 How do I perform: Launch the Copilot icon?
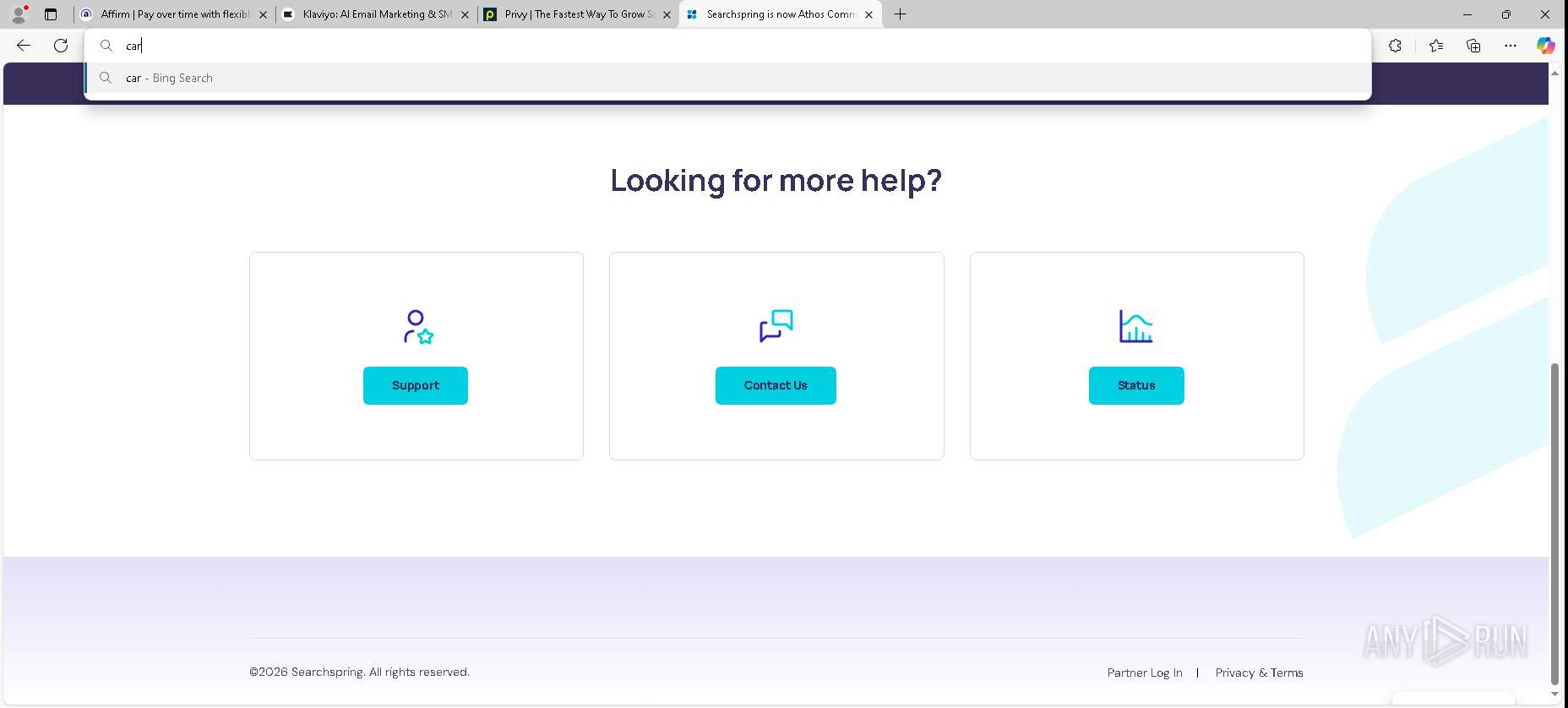1546,46
